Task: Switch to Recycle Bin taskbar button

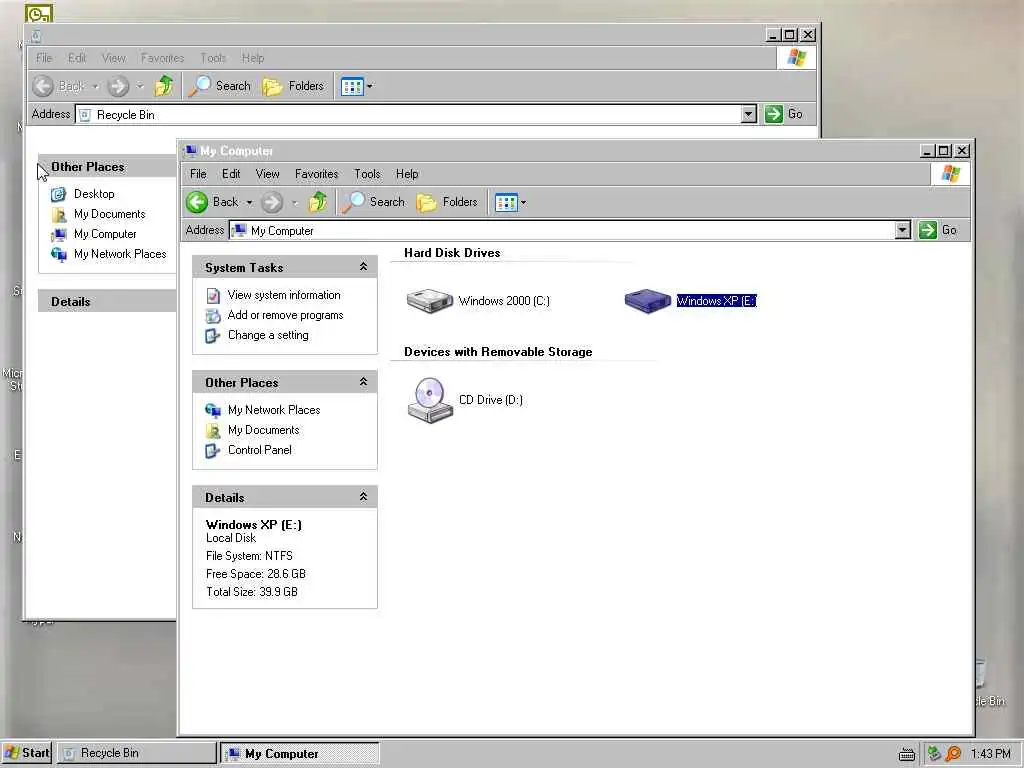Action: [136, 753]
